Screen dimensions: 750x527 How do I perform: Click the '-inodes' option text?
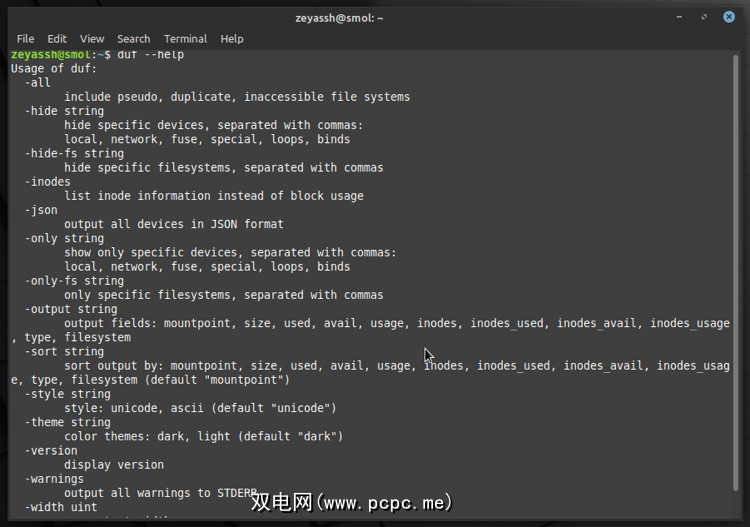tap(48, 181)
